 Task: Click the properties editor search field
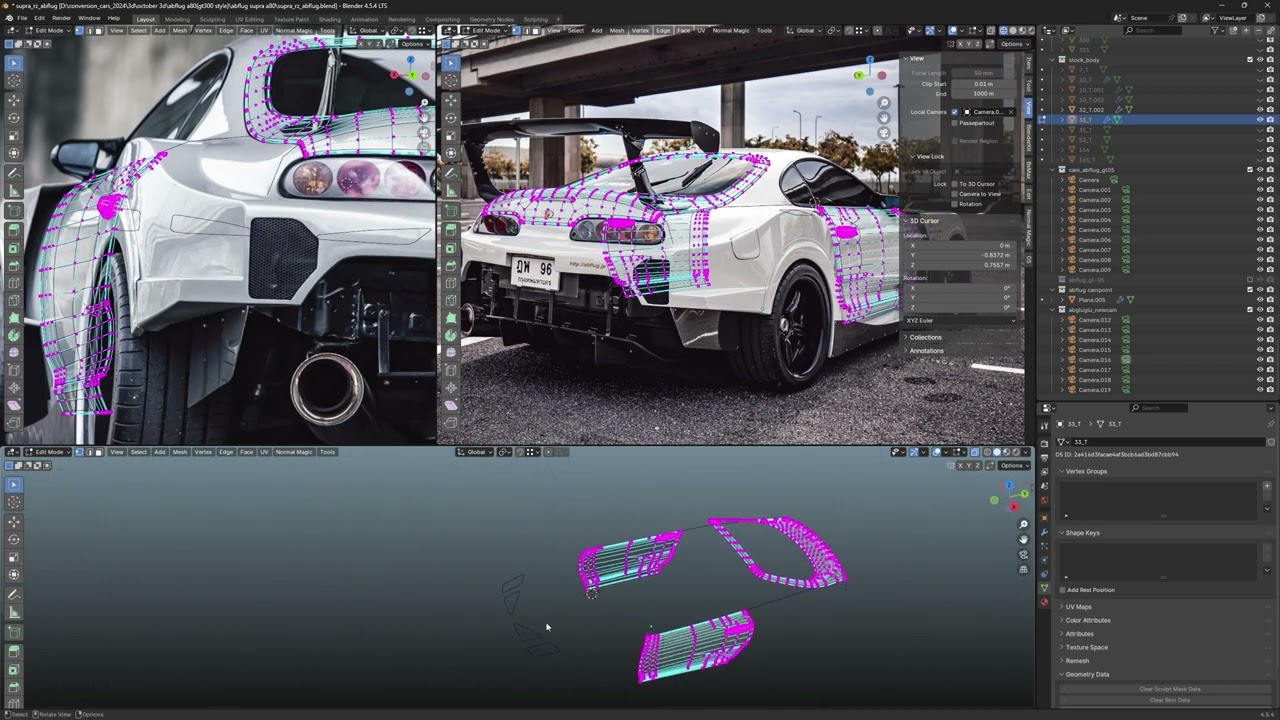click(1158, 408)
